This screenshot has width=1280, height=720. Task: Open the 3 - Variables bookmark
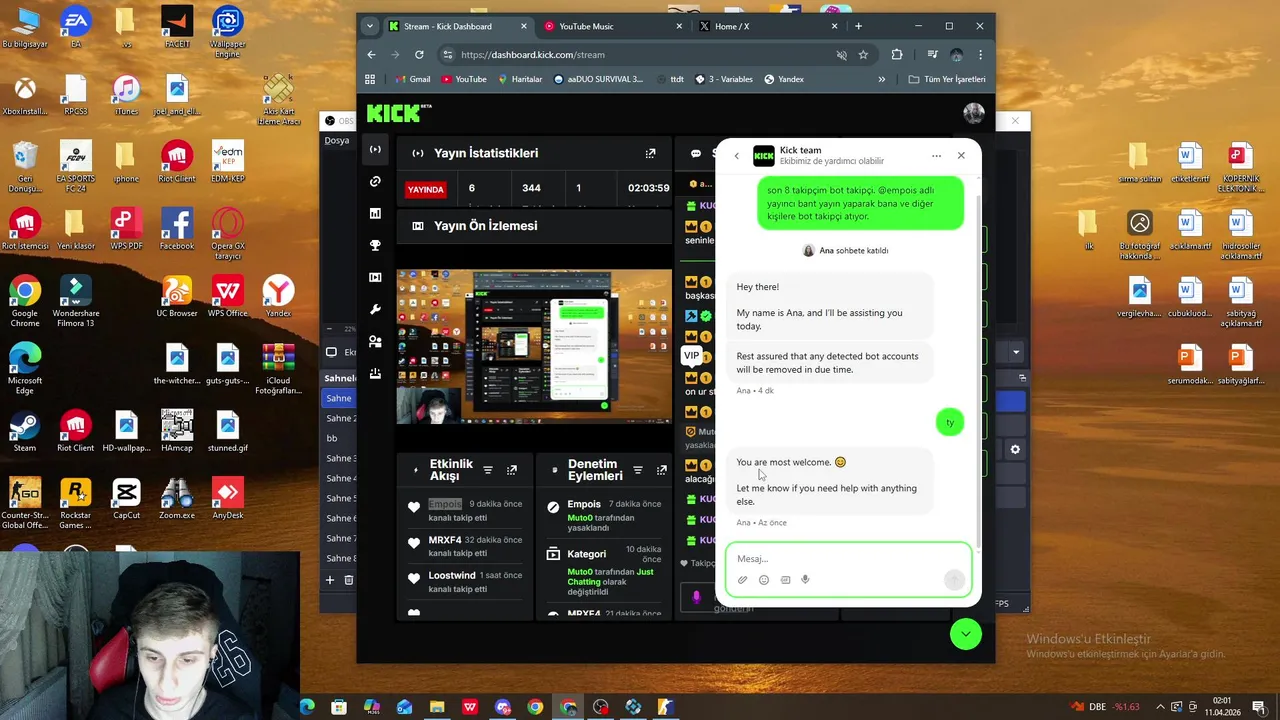click(x=723, y=79)
